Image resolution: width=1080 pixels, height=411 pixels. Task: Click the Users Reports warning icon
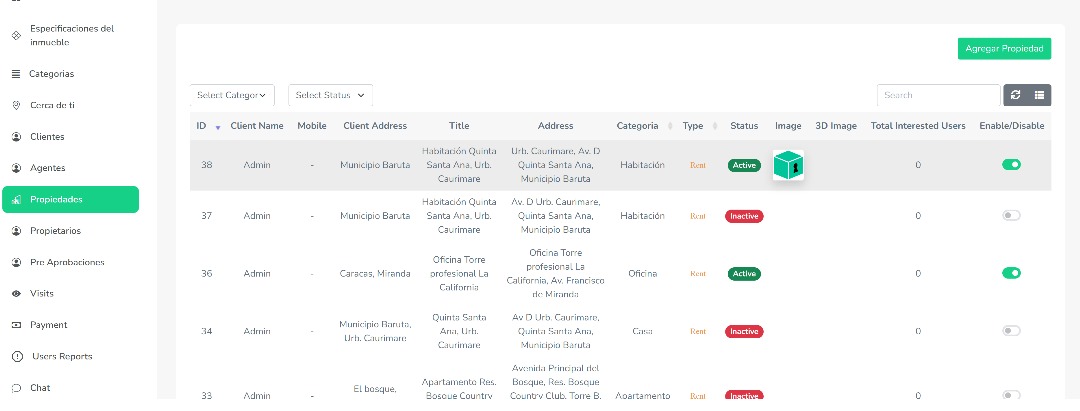pos(16,357)
